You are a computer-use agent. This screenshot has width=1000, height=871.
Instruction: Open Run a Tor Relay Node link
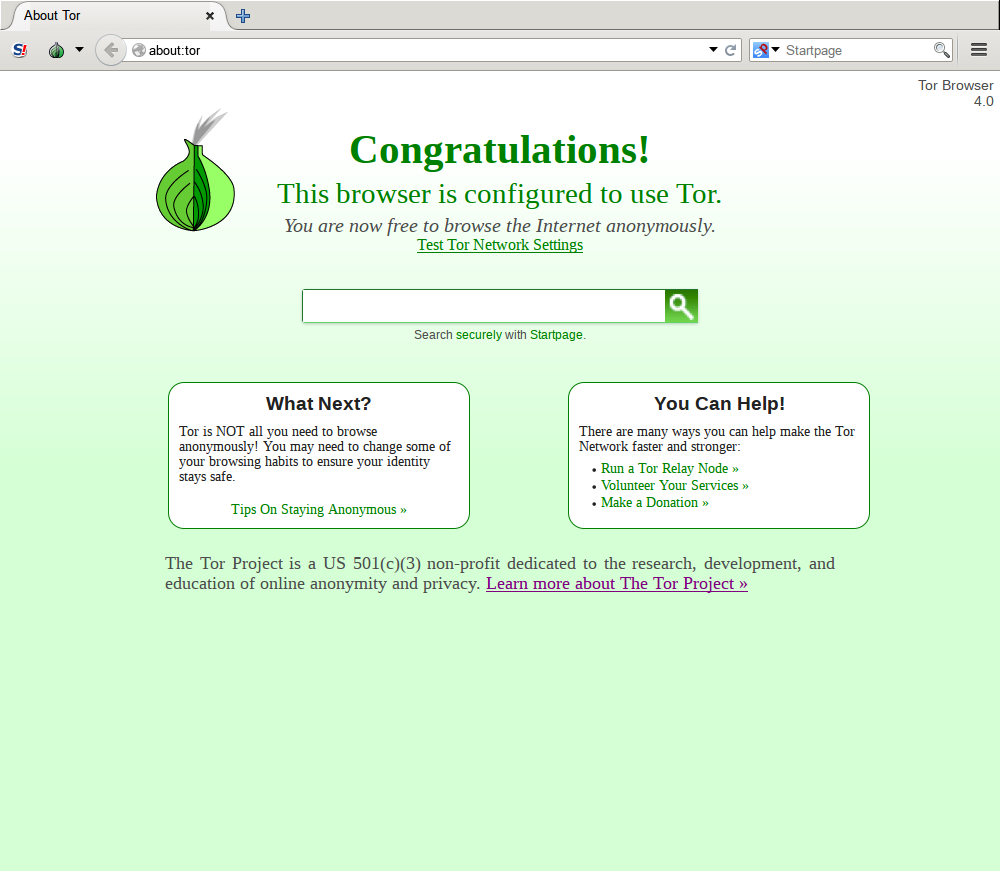coord(670,469)
